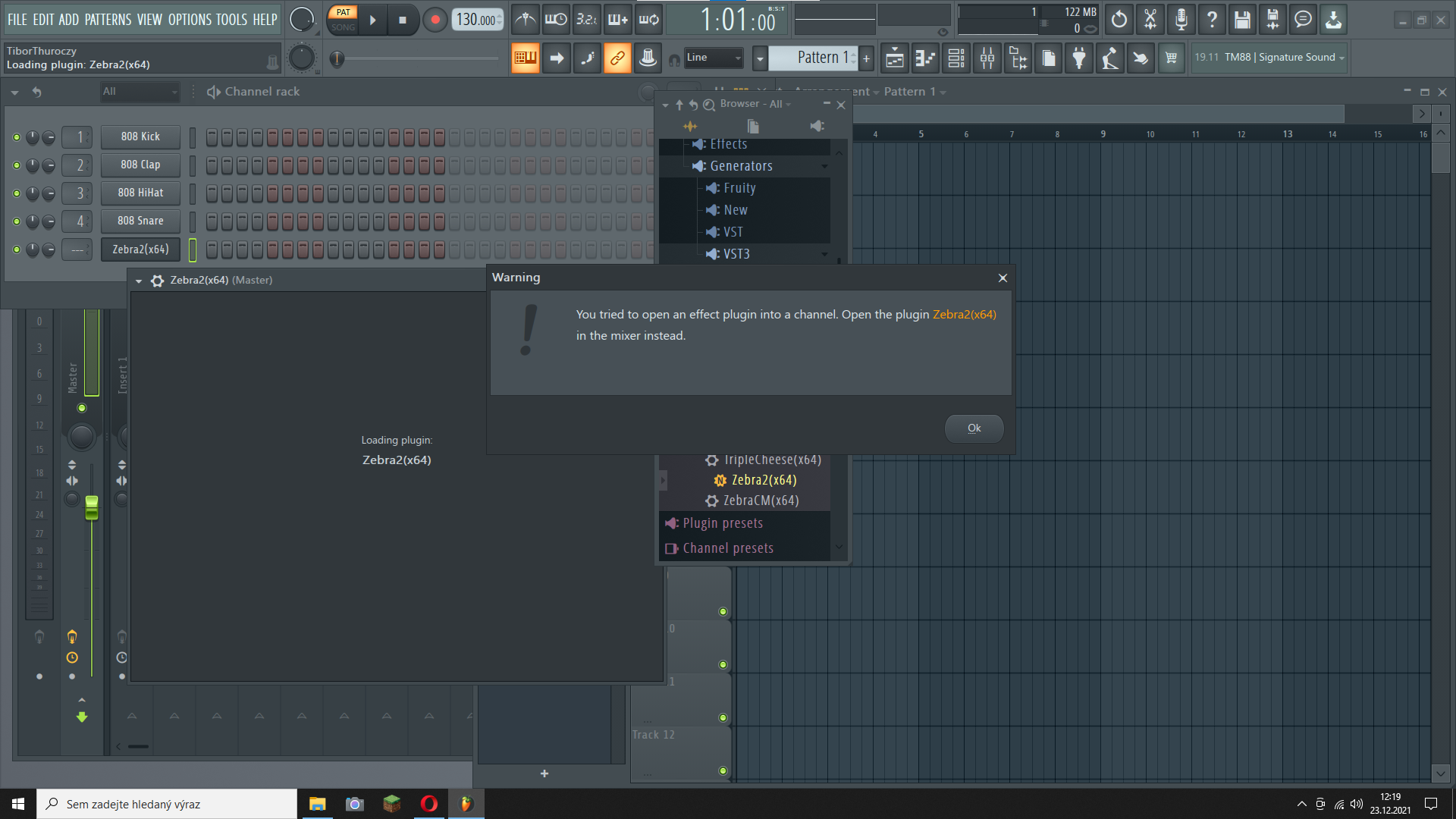
Task: Click the Windows taskbar search box
Action: [x=167, y=805]
